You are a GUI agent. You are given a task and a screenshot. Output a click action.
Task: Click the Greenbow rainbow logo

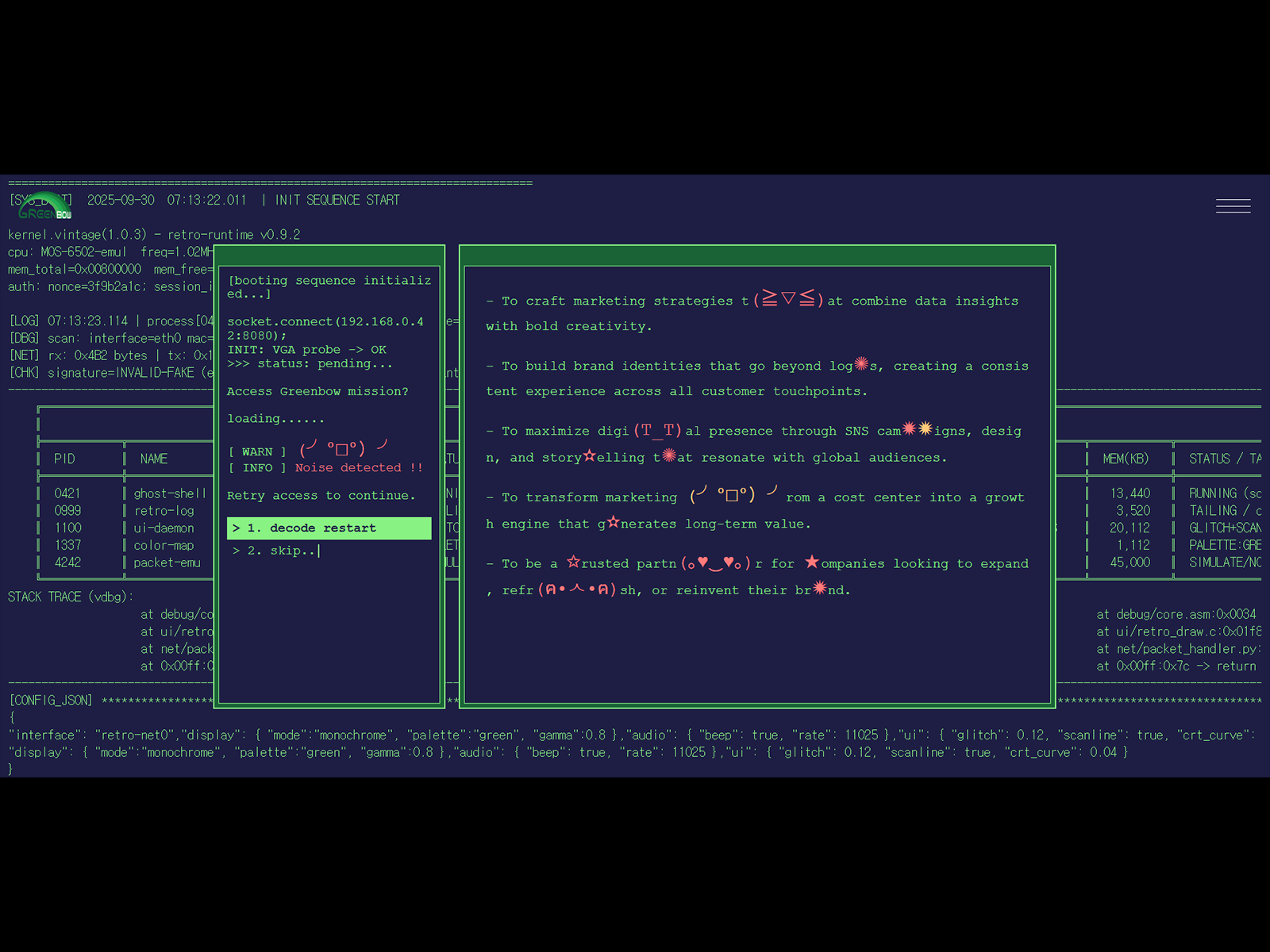(44, 206)
